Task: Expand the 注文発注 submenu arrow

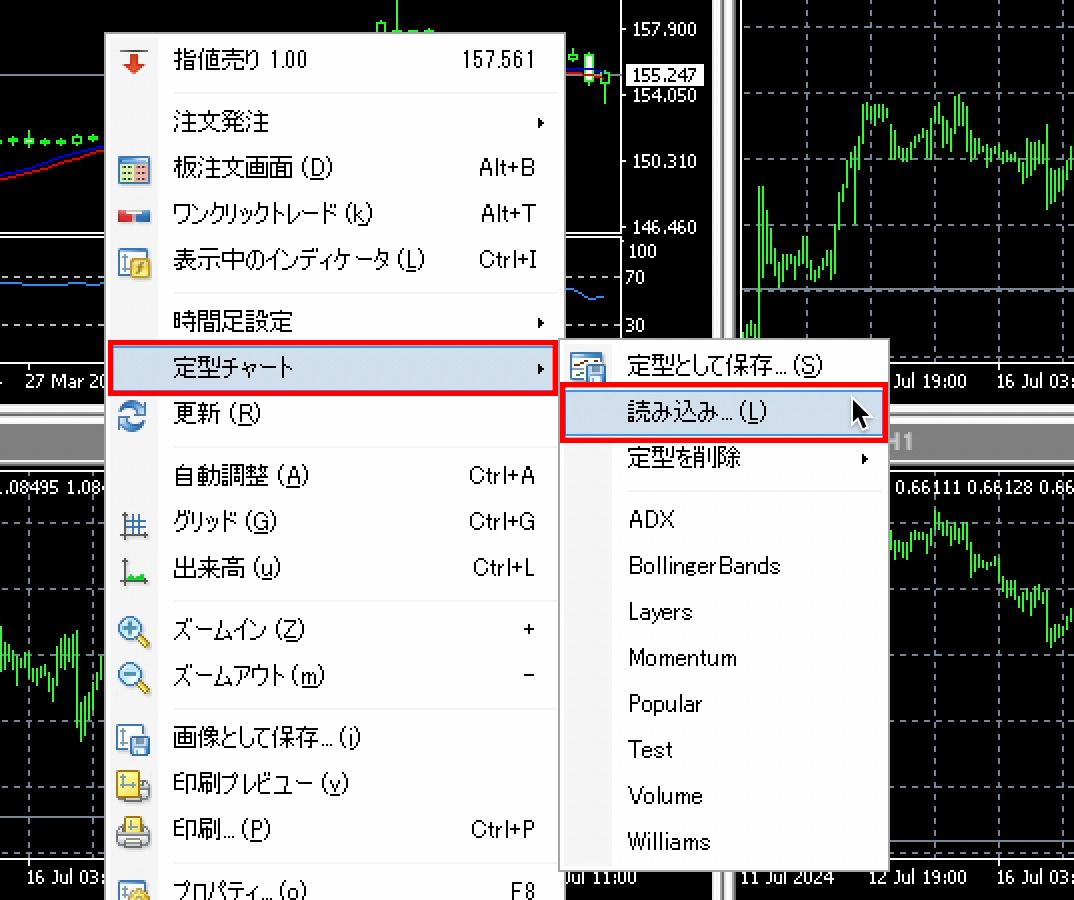Action: coord(540,123)
